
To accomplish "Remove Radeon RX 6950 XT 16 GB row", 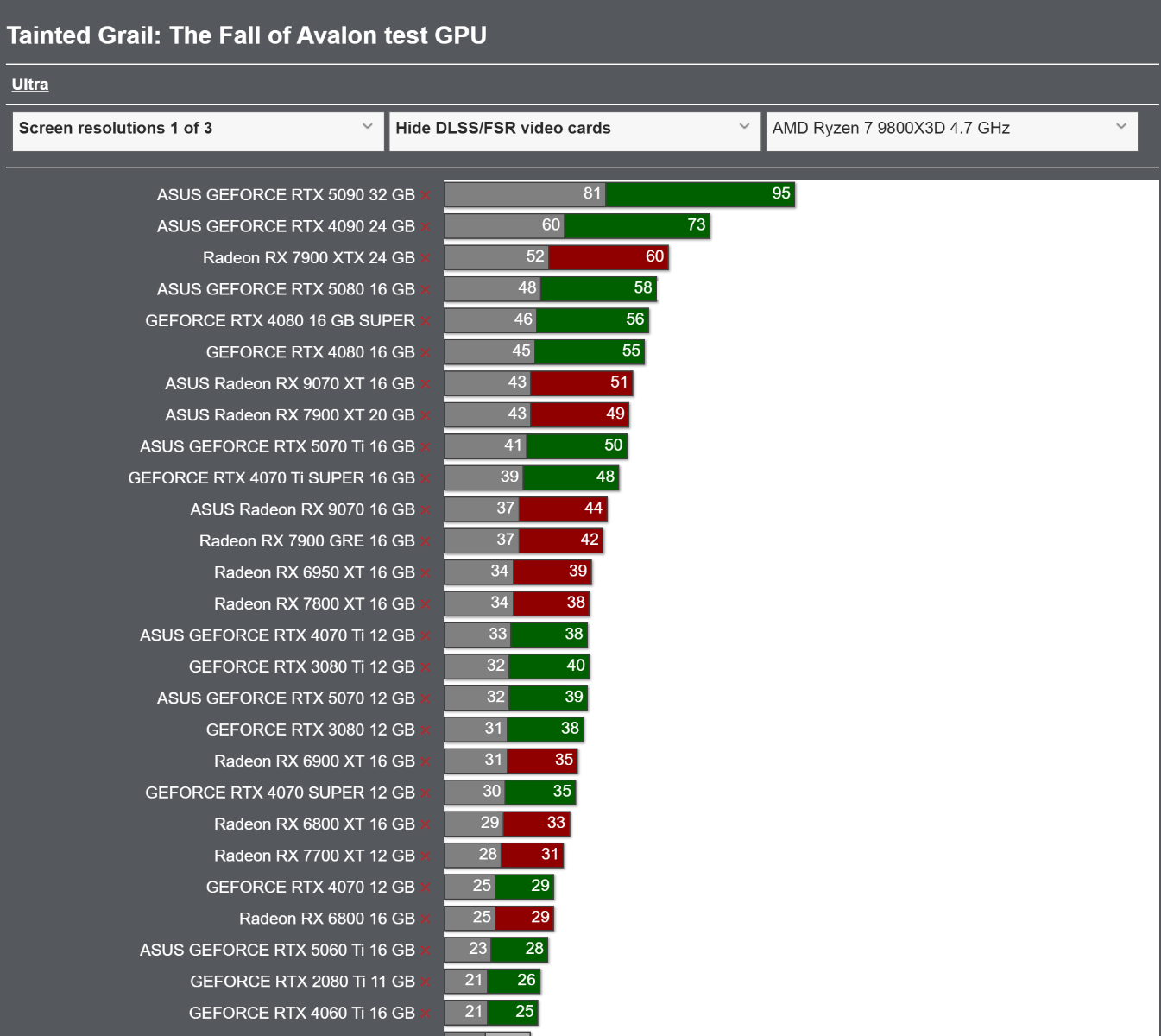I will [x=426, y=573].
